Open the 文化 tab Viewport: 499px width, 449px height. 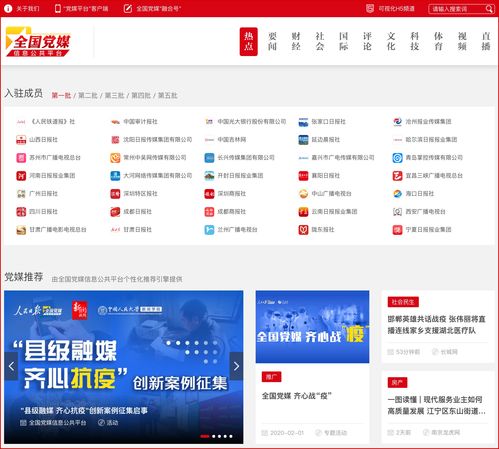click(391, 41)
